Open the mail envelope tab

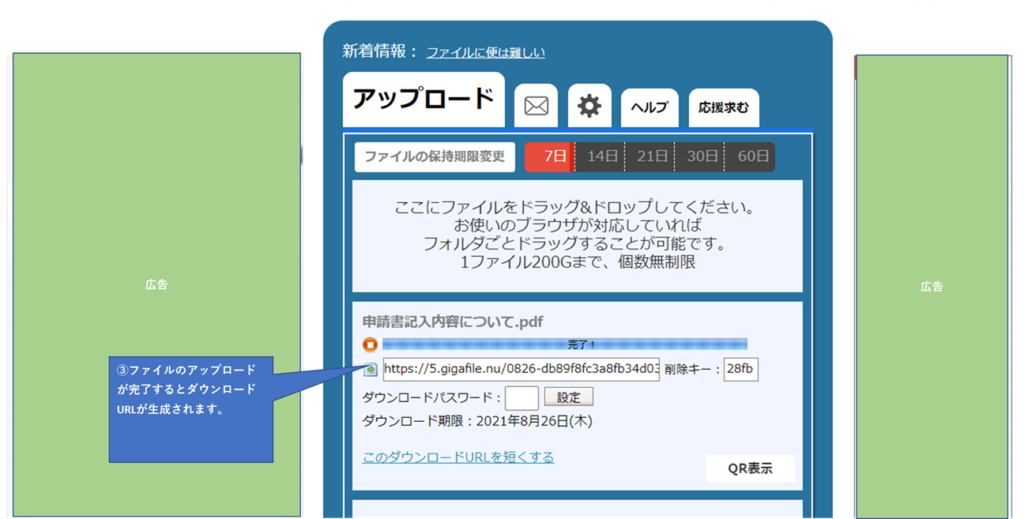536,106
